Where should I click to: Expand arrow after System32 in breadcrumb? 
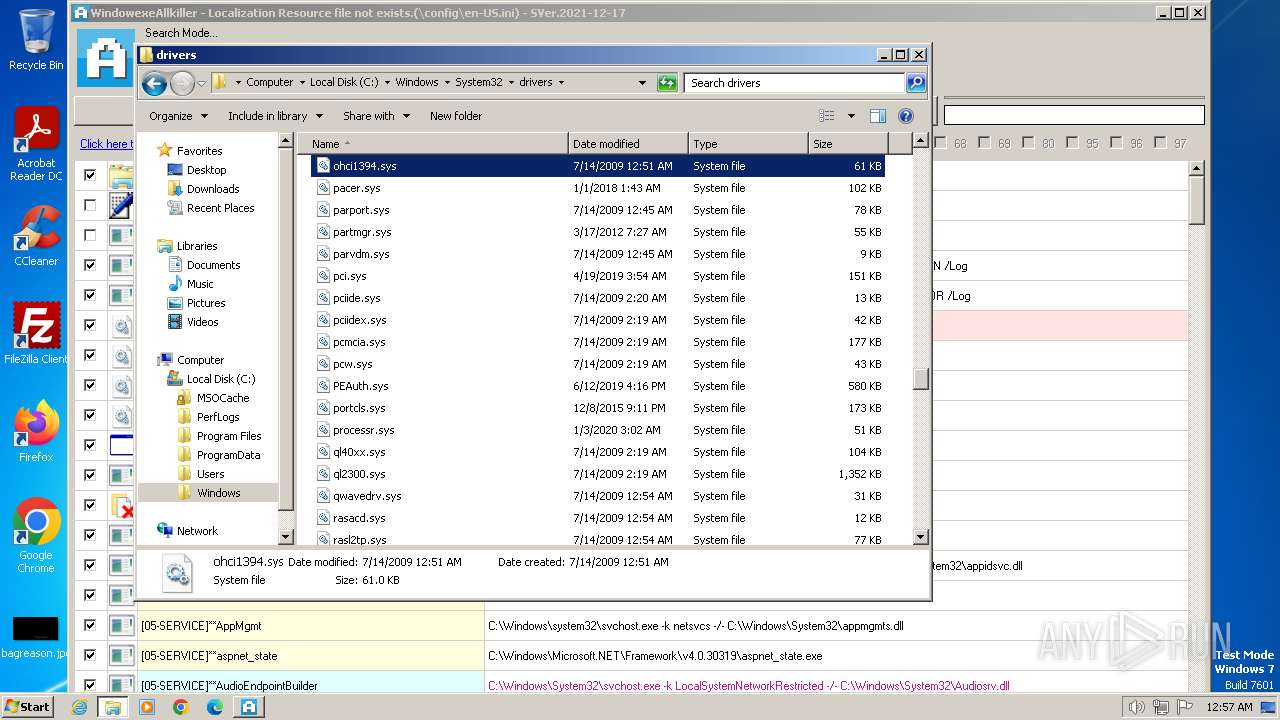point(511,83)
